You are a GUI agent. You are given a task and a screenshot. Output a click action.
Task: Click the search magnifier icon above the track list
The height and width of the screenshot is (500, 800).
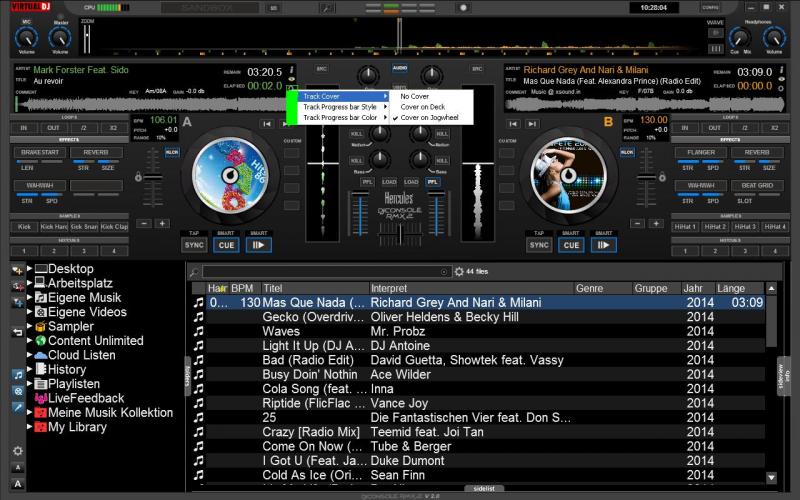(444, 271)
